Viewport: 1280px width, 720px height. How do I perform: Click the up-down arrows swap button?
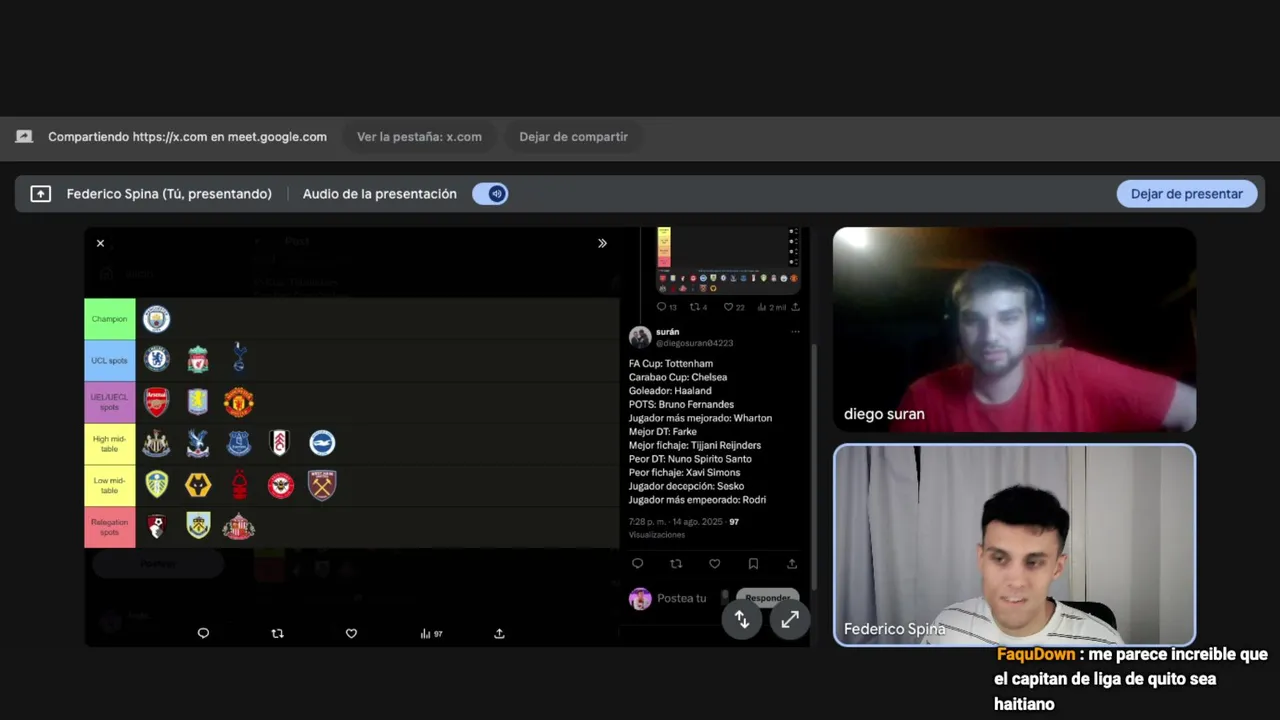pos(742,620)
